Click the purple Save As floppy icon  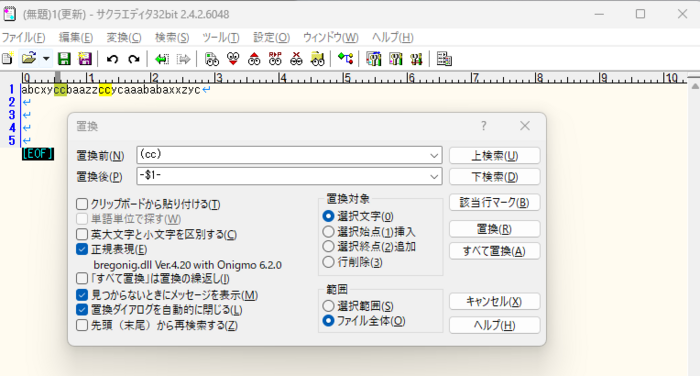[x=85, y=58]
